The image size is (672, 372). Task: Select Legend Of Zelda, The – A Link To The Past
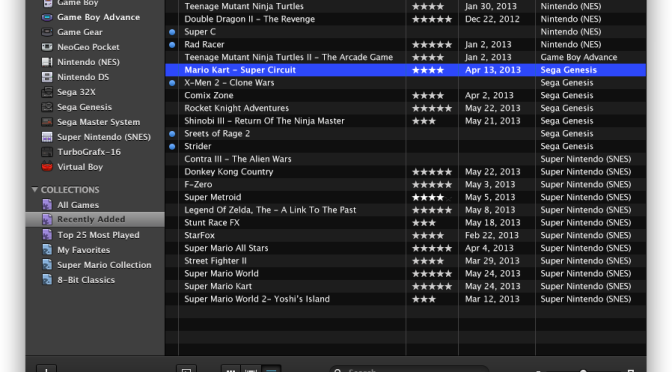pos(270,210)
